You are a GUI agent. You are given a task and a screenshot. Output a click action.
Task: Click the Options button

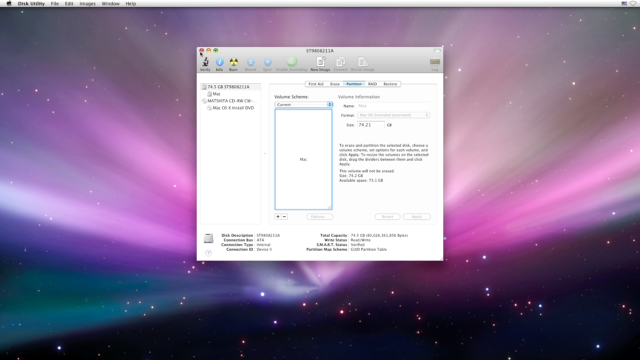[x=319, y=217]
